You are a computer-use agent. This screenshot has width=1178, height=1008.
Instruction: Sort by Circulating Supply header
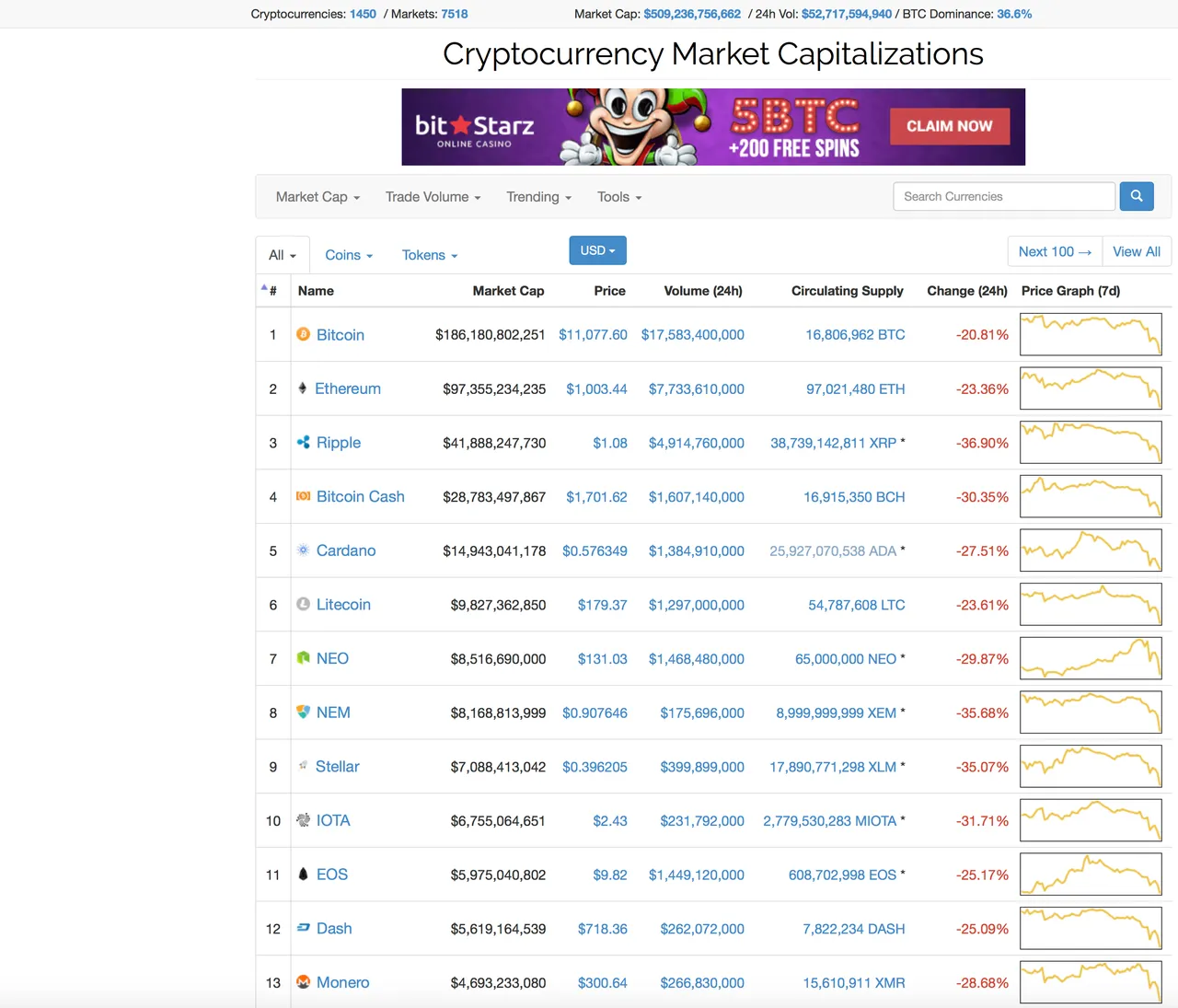tap(848, 291)
